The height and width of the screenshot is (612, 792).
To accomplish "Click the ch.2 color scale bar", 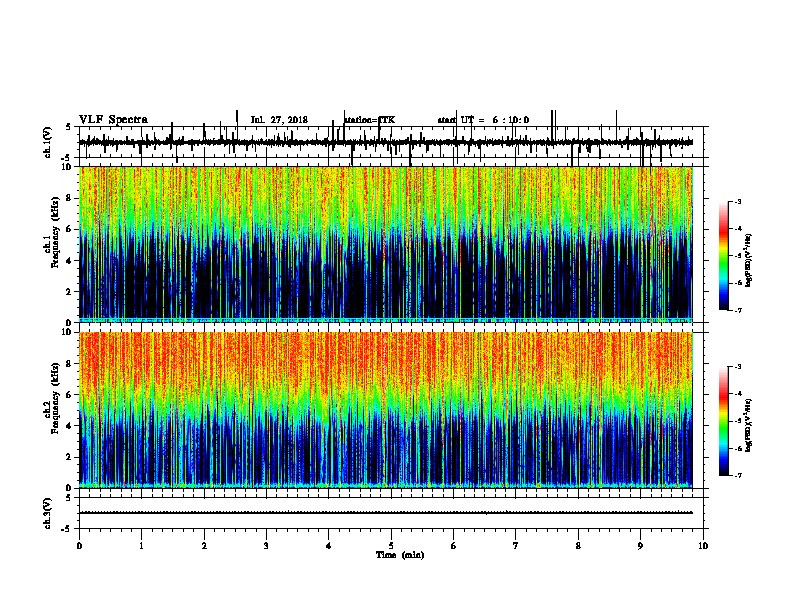I will pos(723,421).
